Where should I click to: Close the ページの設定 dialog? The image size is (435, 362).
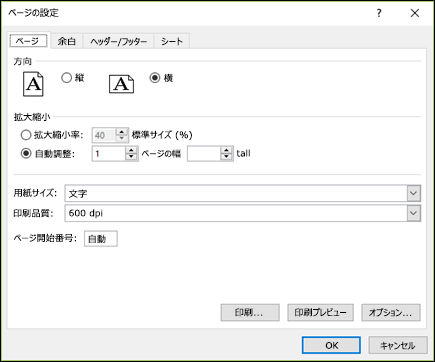point(415,13)
